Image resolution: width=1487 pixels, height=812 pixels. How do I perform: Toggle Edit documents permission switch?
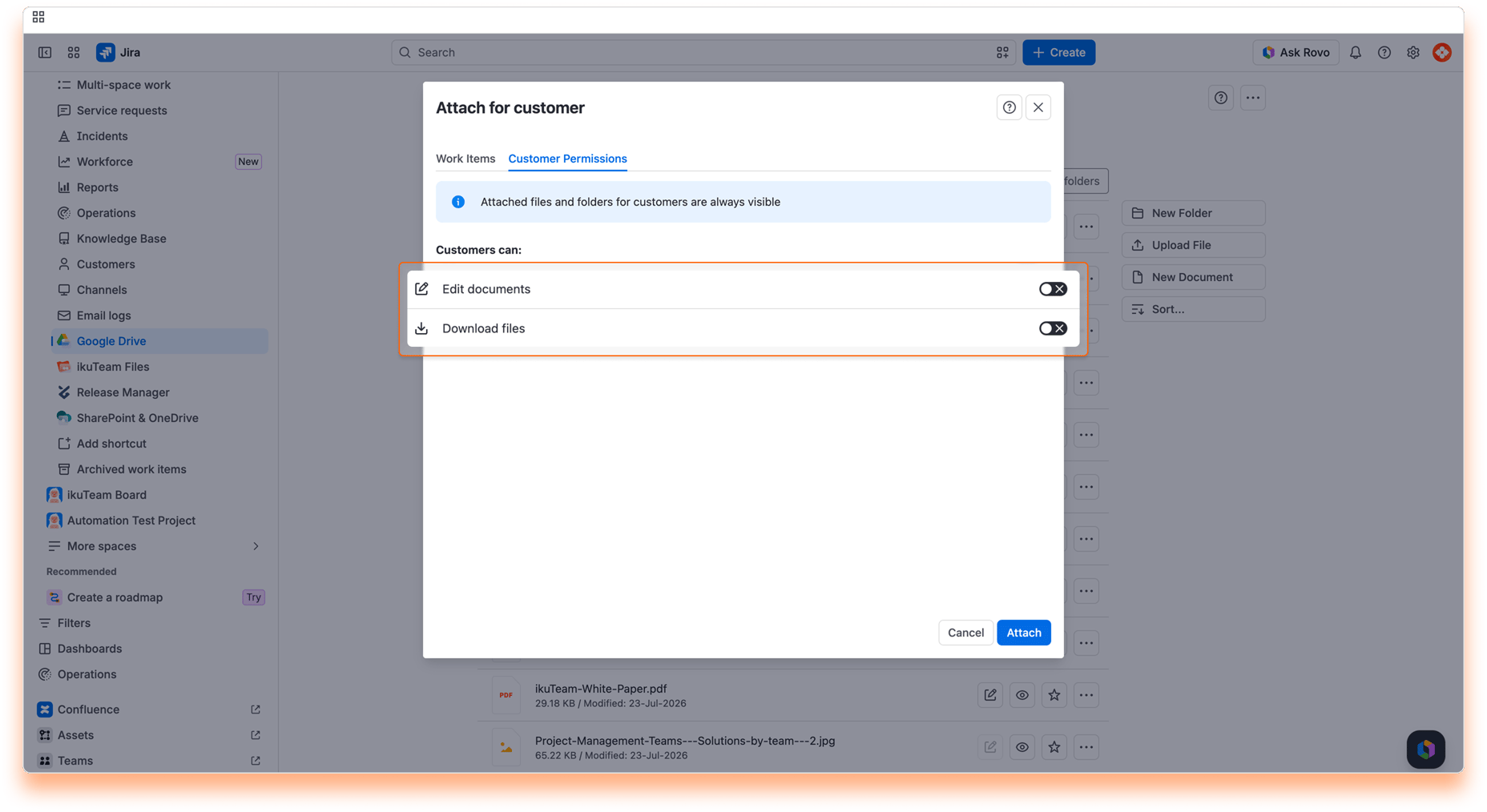tap(1053, 289)
